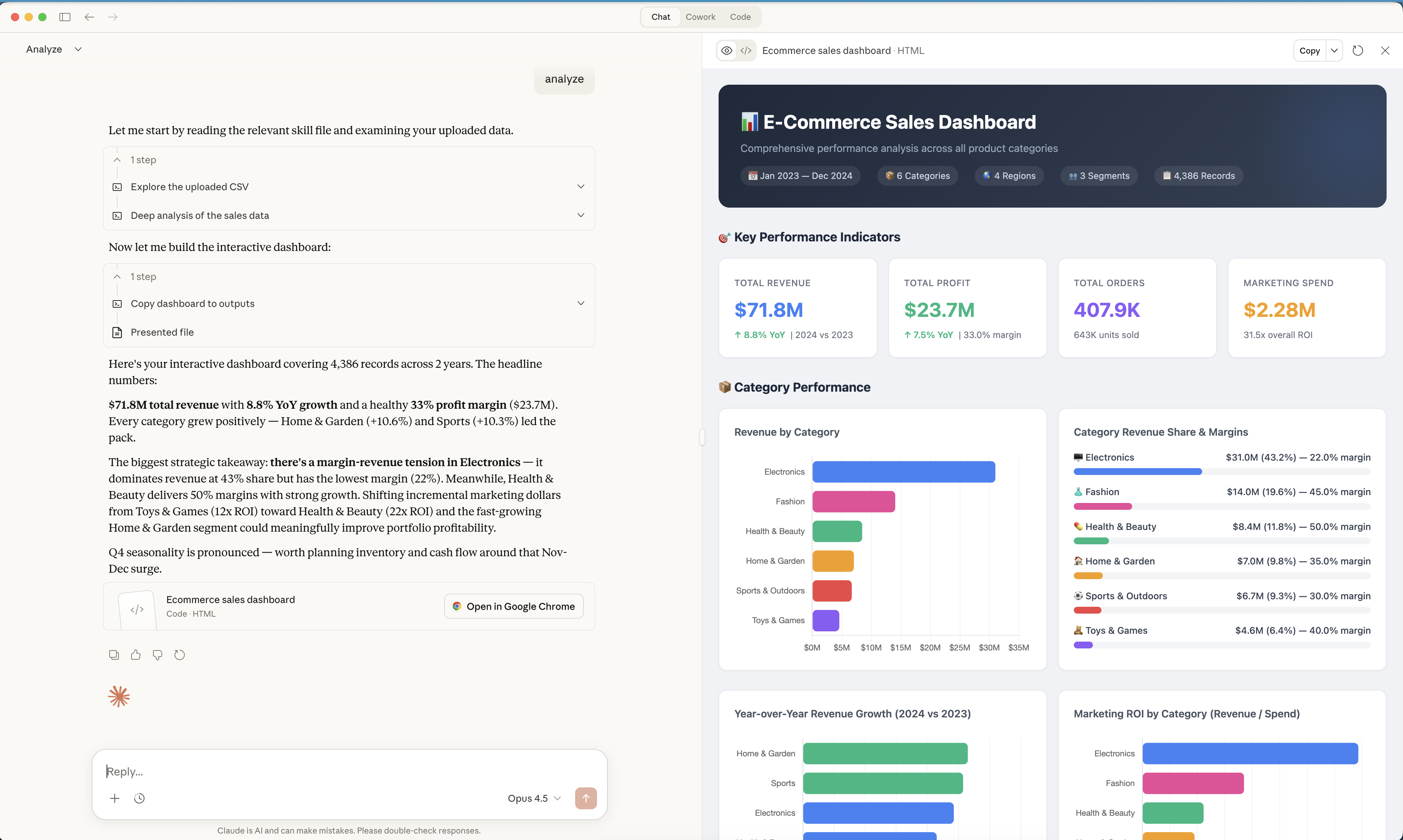Click the Total Revenue $71.8M card
Image resolution: width=1403 pixels, height=840 pixels.
798,308
